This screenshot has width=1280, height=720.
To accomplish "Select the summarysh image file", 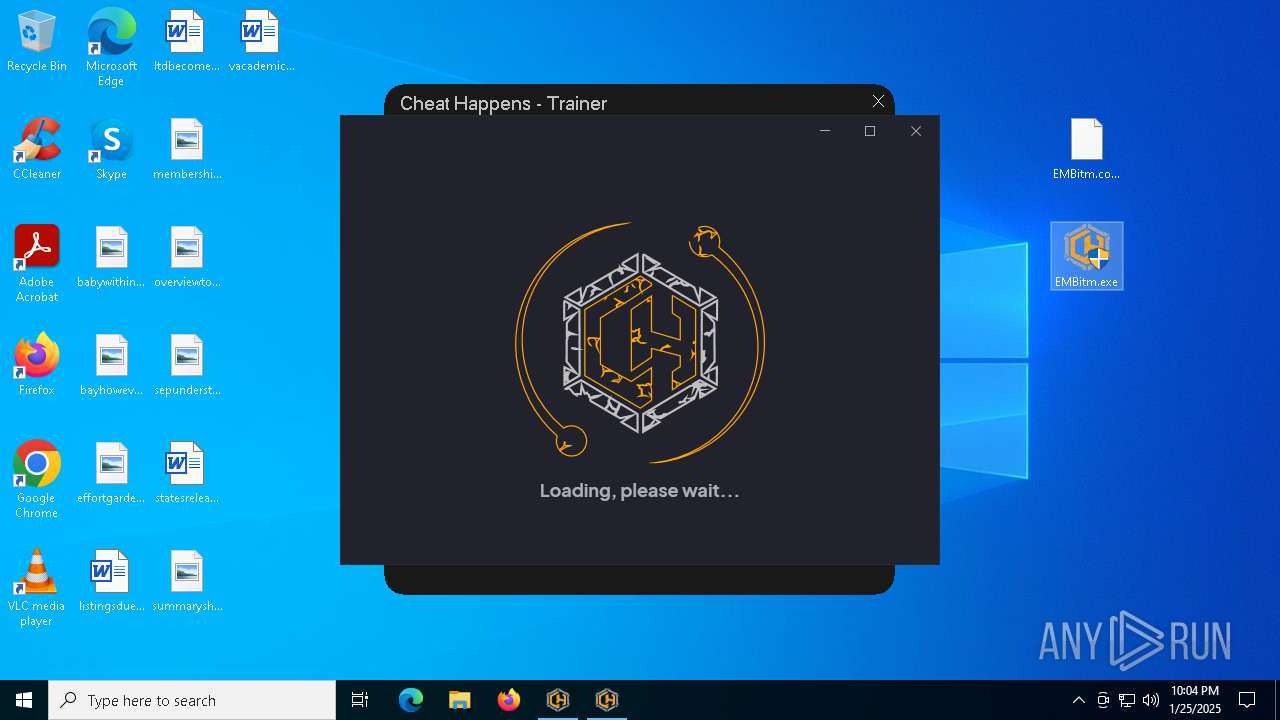I will pos(187,582).
